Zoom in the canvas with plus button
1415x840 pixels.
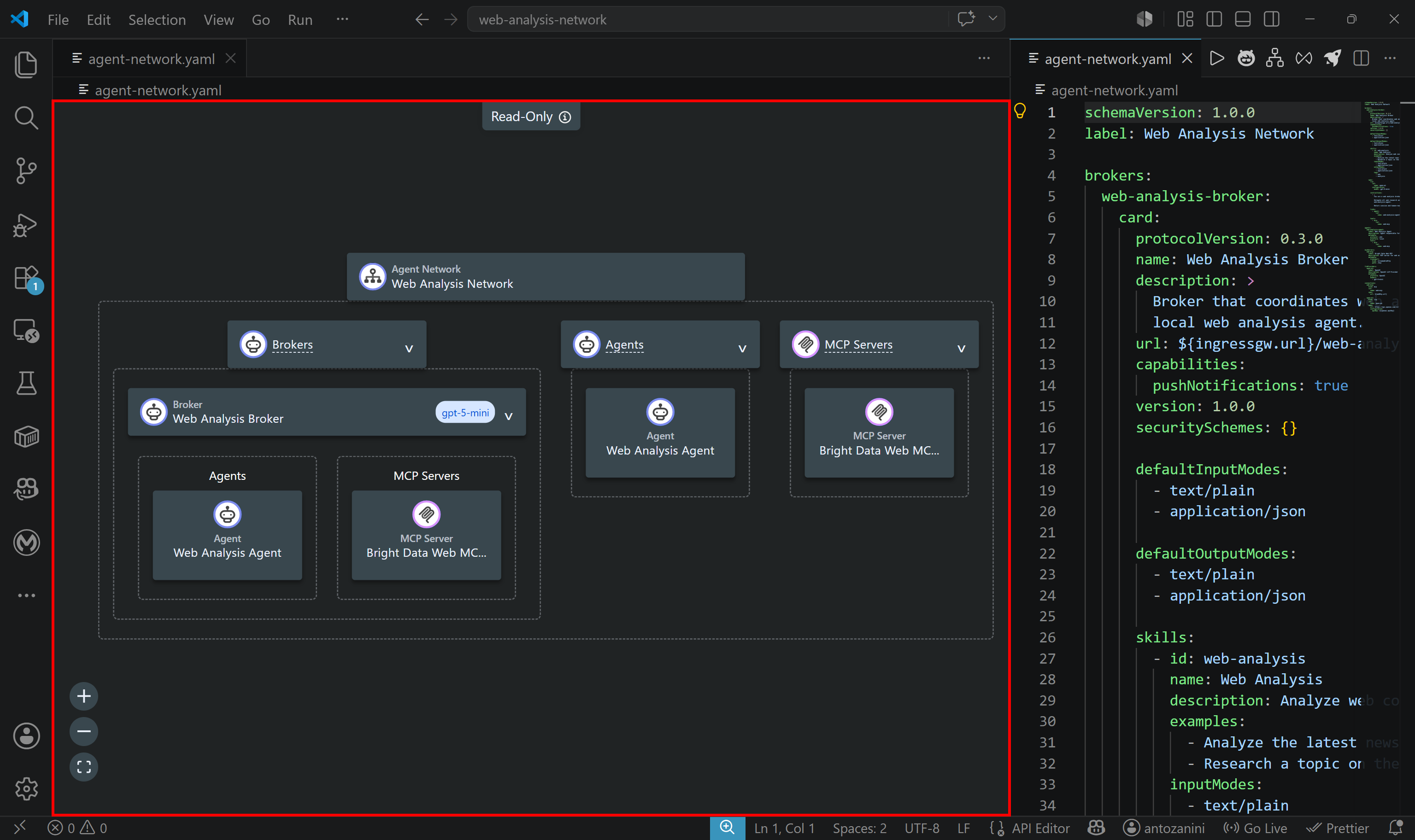(x=84, y=696)
